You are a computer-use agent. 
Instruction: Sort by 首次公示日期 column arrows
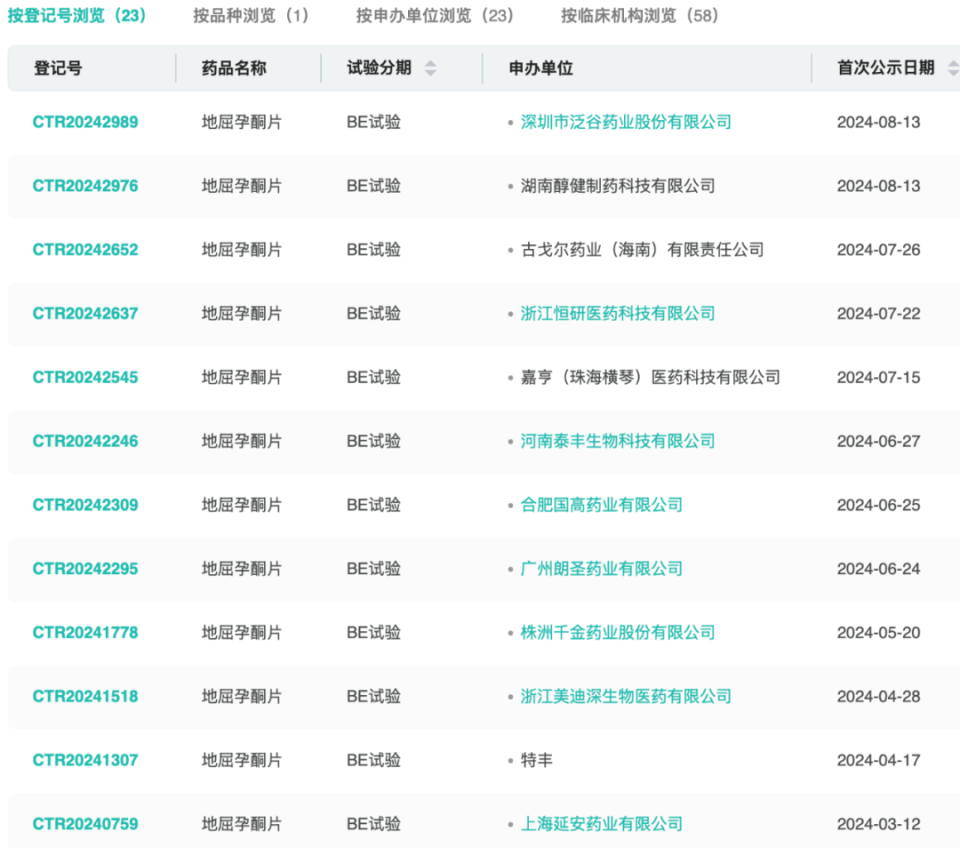pos(953,68)
